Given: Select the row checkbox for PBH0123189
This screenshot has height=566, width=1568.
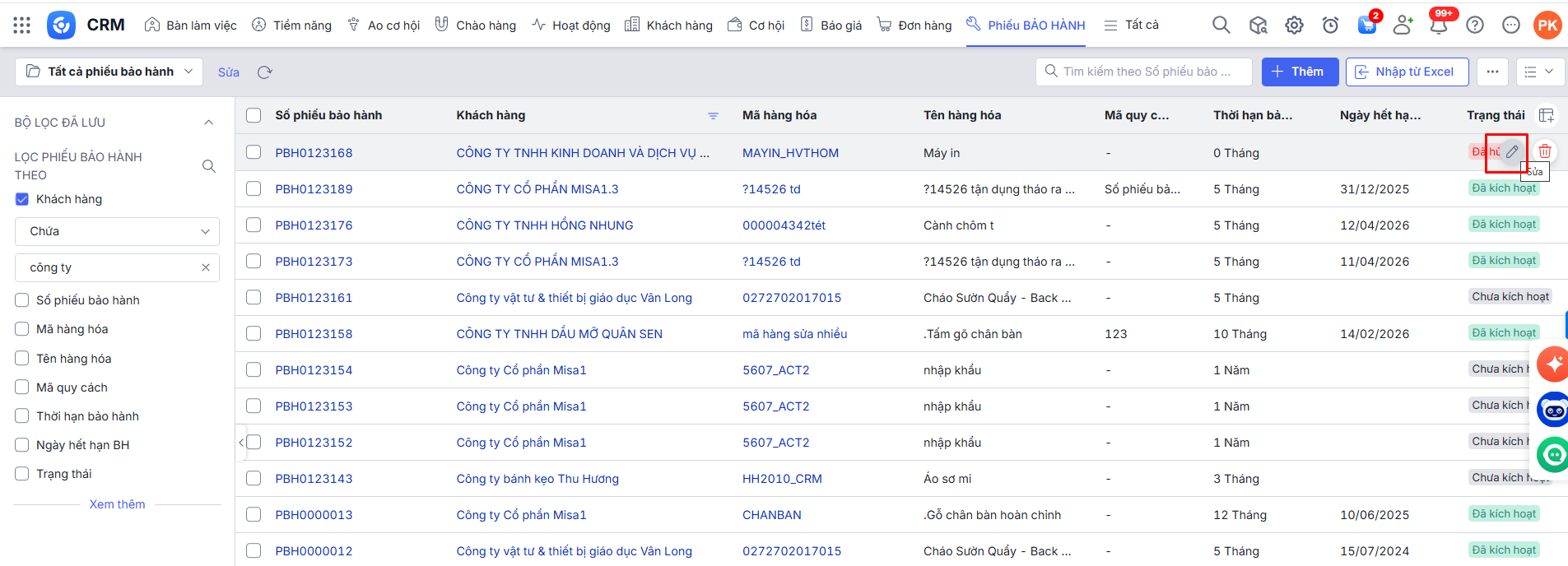Looking at the screenshot, I should pos(254,188).
